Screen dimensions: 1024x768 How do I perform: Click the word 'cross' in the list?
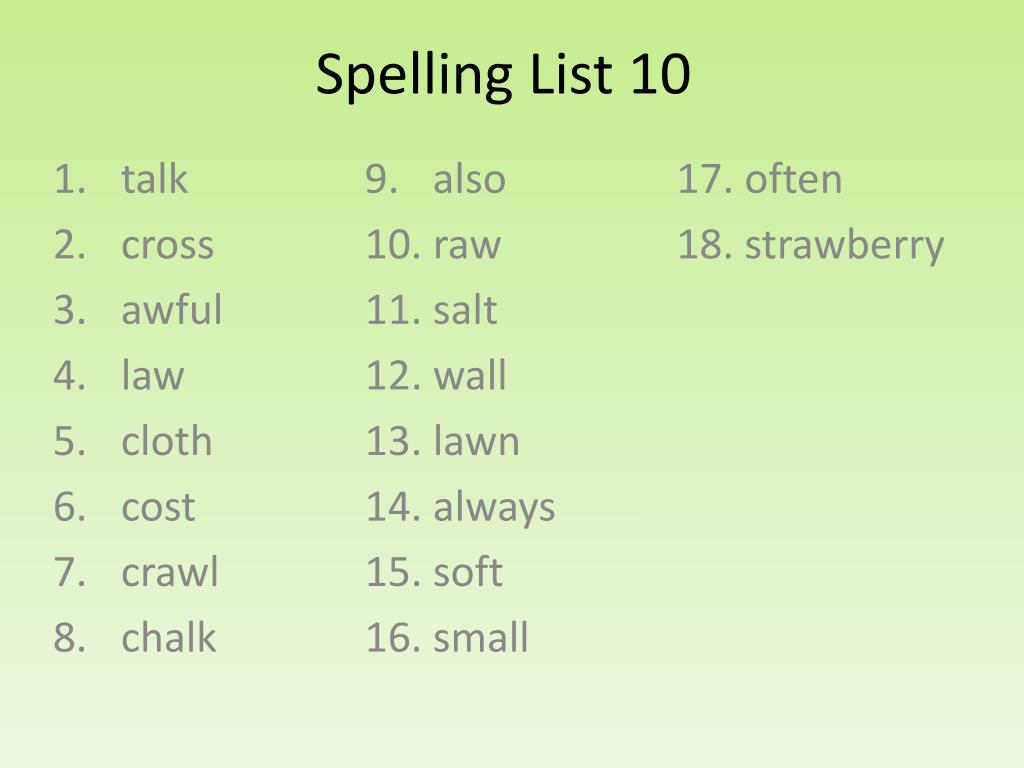click(168, 246)
